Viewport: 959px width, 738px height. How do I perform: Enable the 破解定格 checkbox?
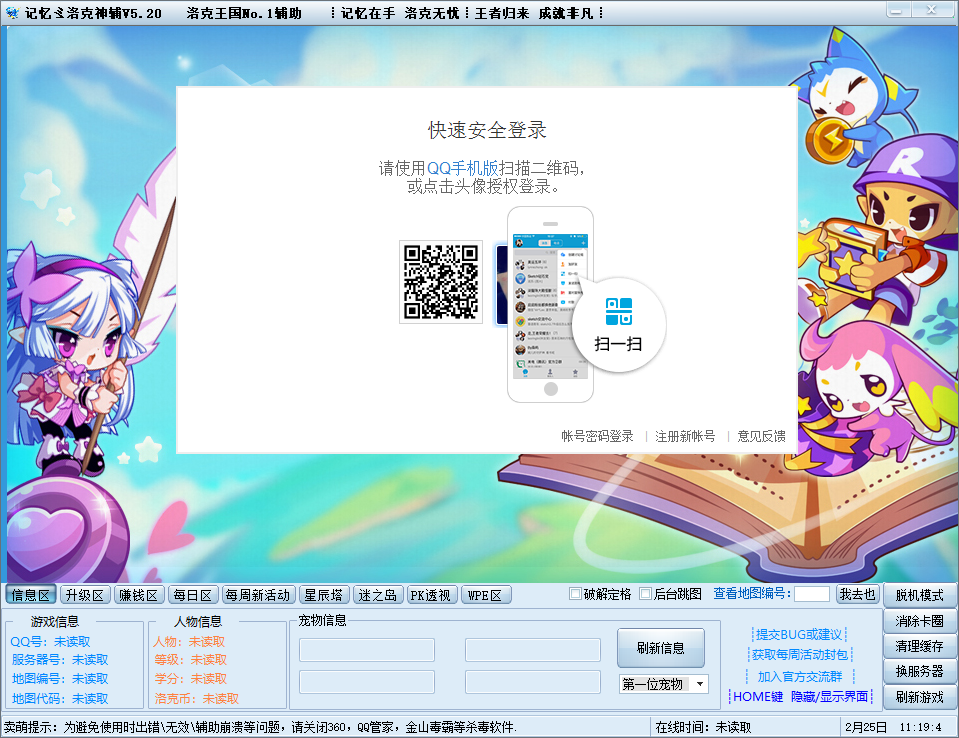point(576,592)
